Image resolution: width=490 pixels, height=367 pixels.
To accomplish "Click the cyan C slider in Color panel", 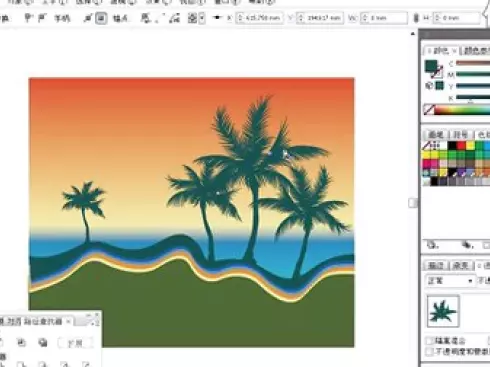I will point(473,63).
